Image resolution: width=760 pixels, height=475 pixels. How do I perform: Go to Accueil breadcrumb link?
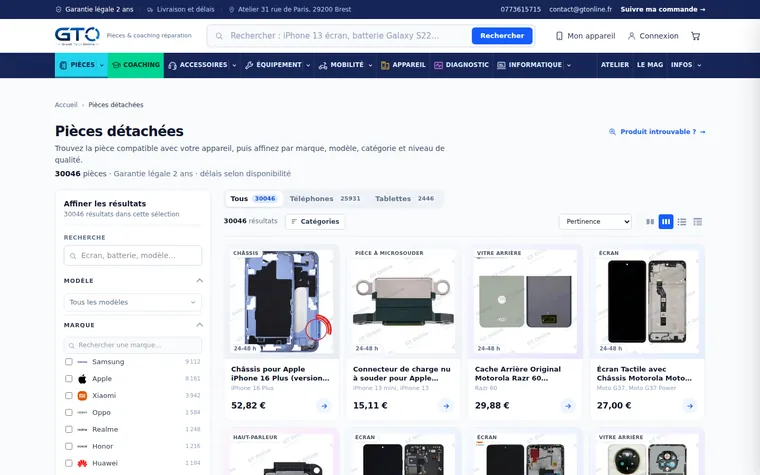point(66,105)
